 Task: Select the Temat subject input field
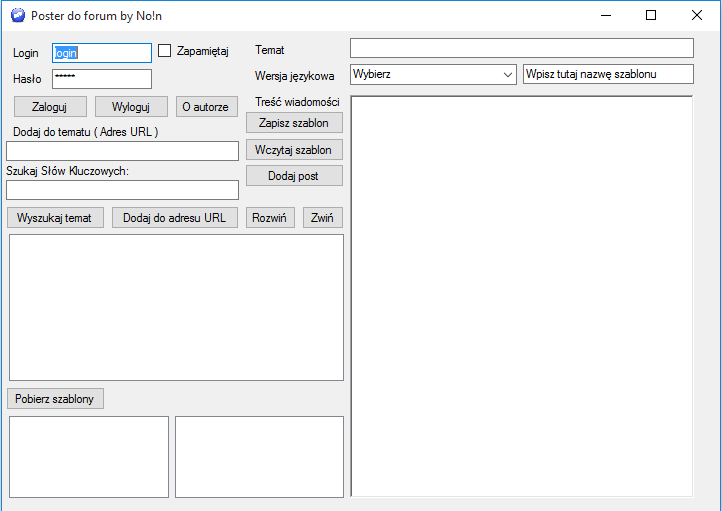(x=521, y=48)
